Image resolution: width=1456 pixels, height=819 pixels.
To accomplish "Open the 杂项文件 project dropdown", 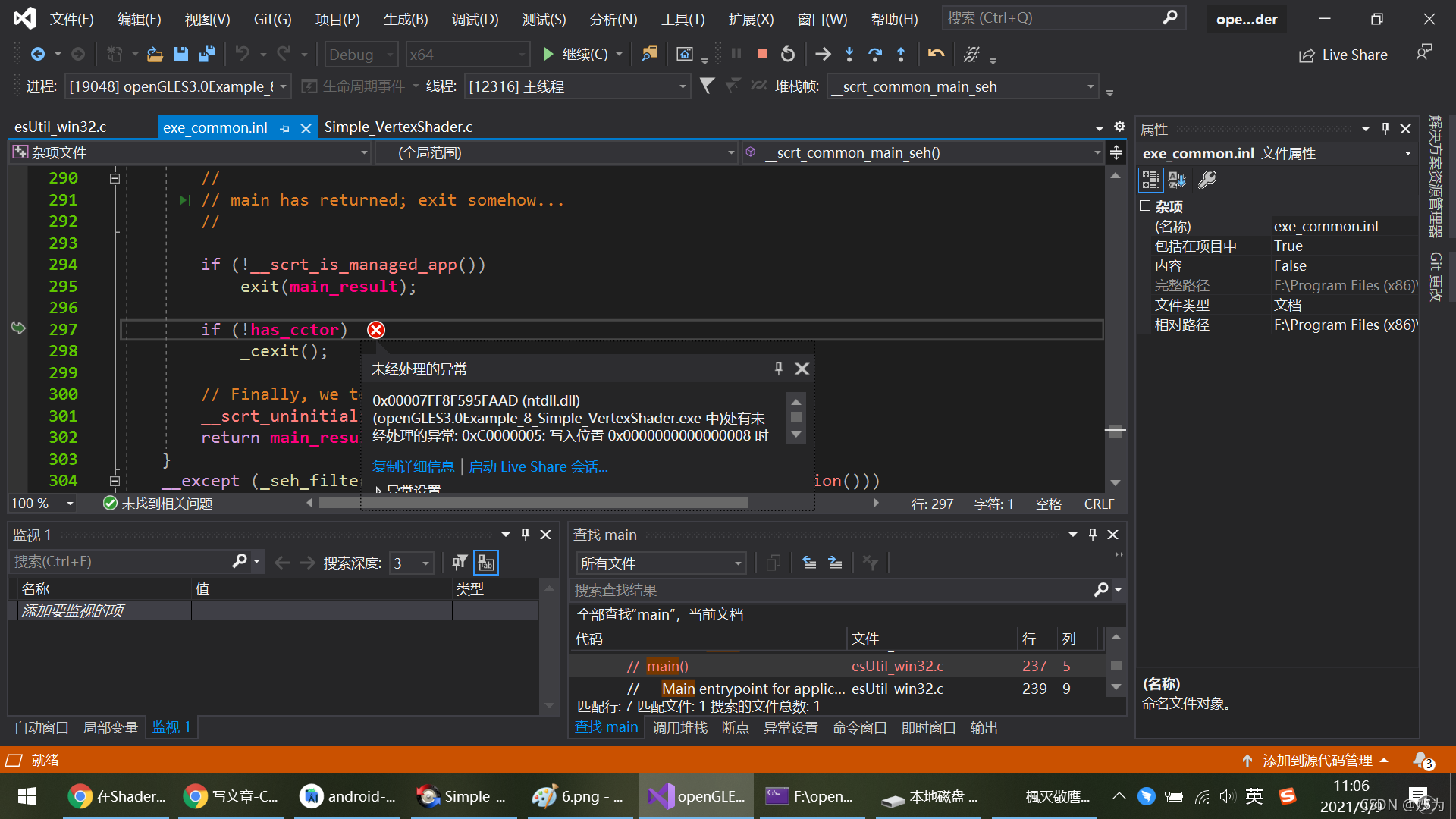I will [x=190, y=152].
